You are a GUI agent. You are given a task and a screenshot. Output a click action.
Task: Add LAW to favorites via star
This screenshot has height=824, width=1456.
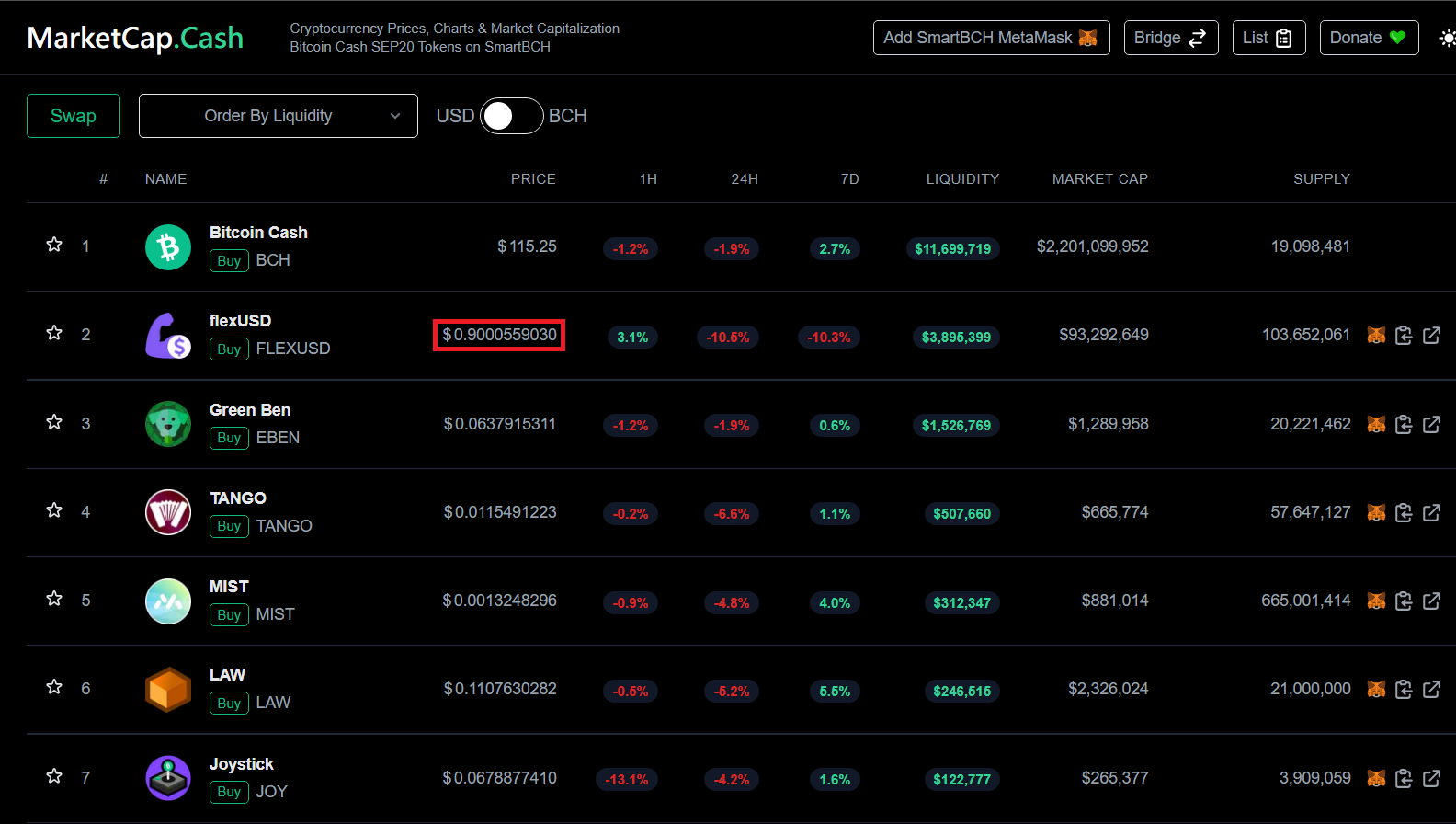(54, 687)
